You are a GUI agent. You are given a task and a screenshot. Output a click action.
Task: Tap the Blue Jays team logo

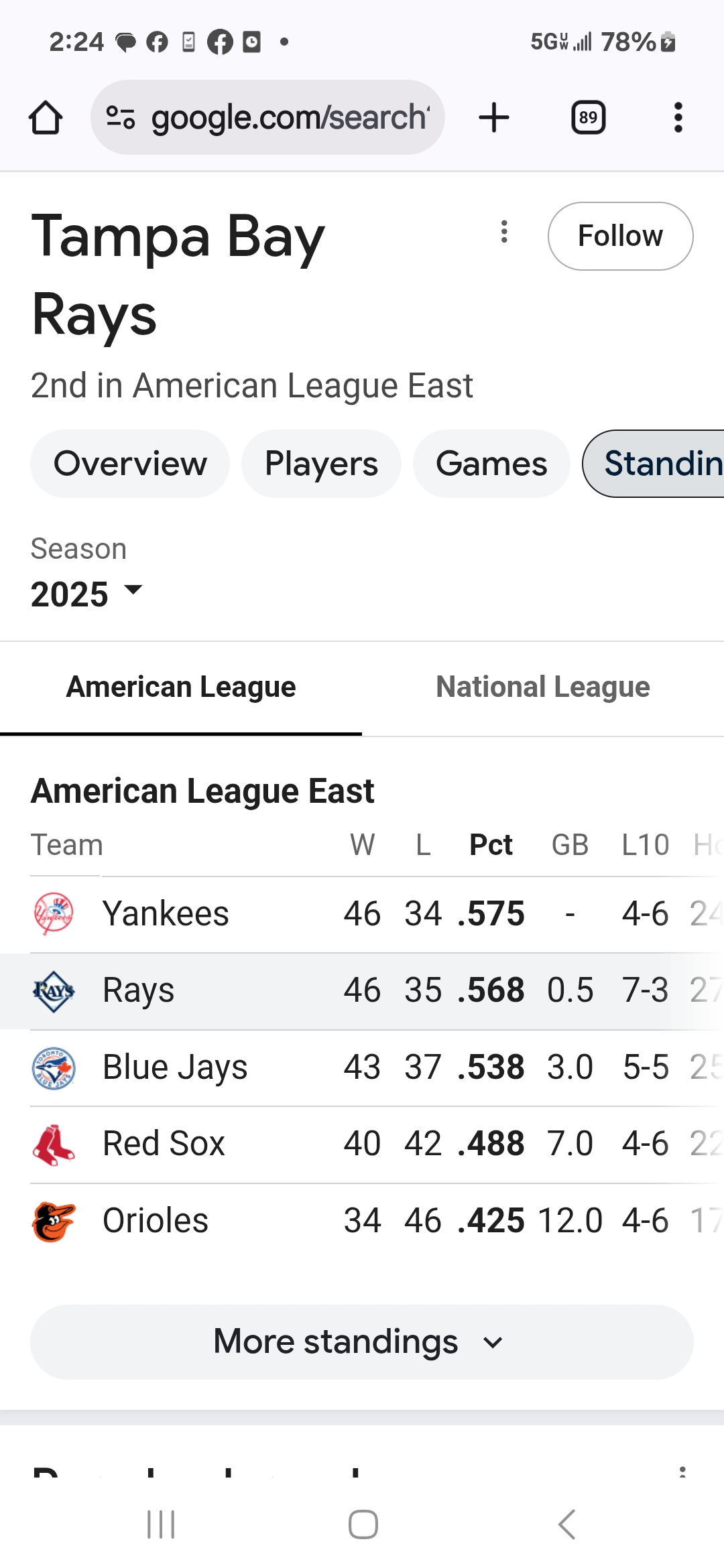coord(54,1067)
